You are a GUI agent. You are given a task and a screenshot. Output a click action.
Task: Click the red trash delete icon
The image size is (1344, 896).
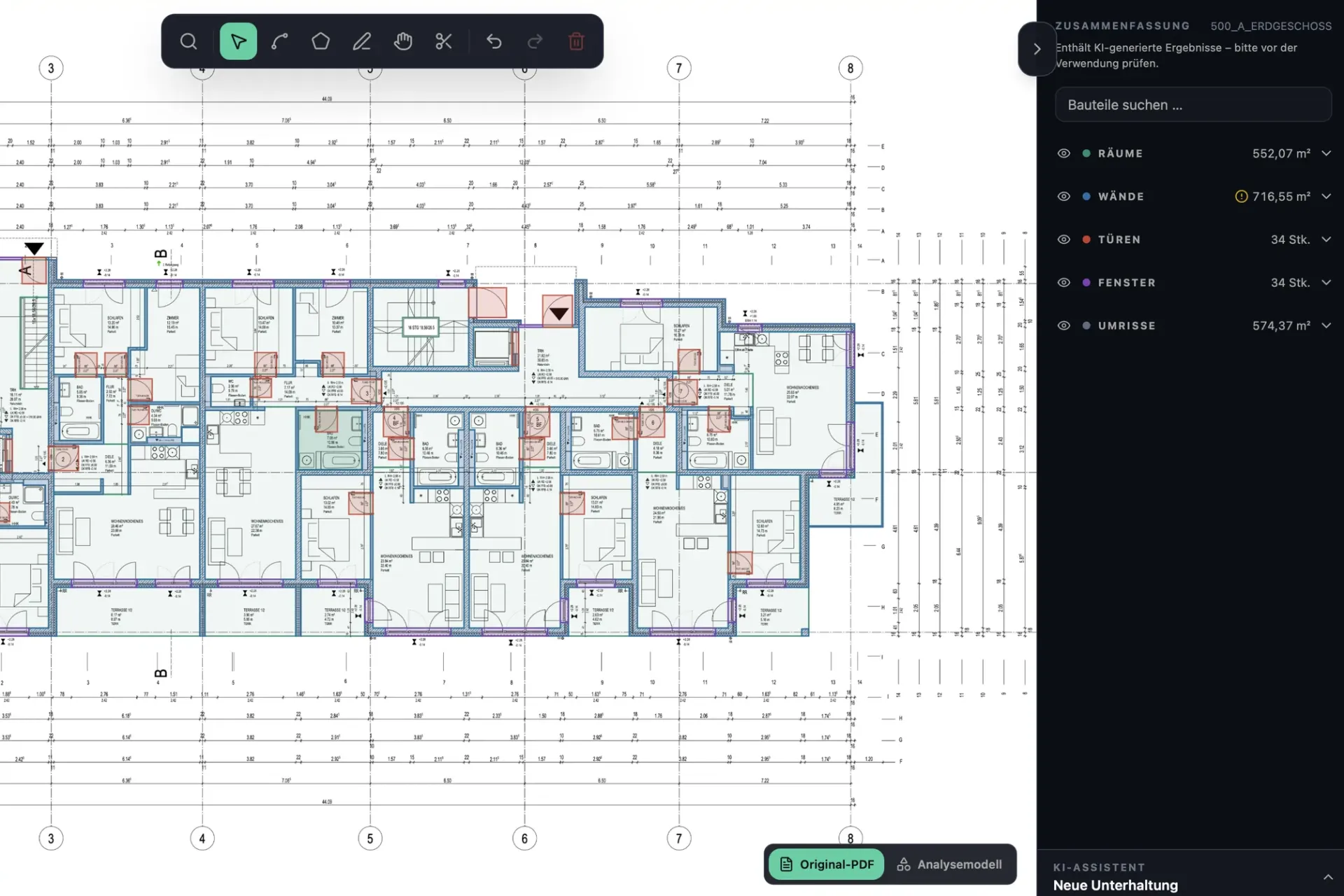[x=576, y=41]
